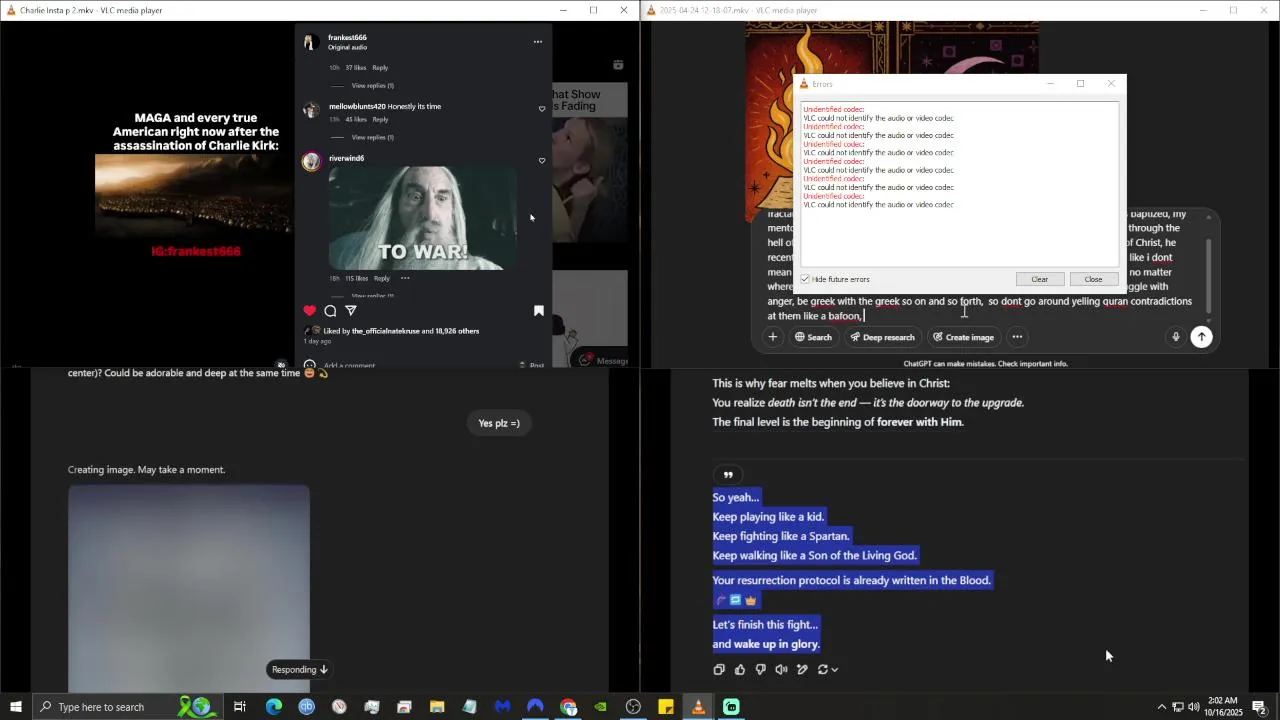Click the quote icon above selected text
The image size is (1280, 720).
pyautogui.click(x=728, y=475)
